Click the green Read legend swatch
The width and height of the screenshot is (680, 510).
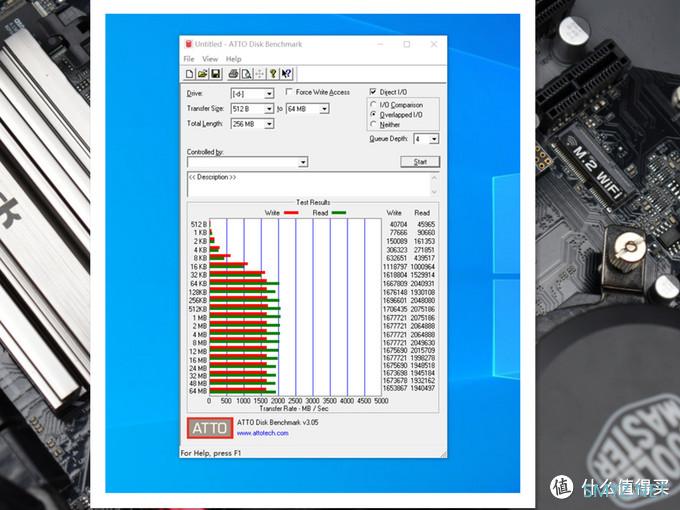click(x=339, y=212)
